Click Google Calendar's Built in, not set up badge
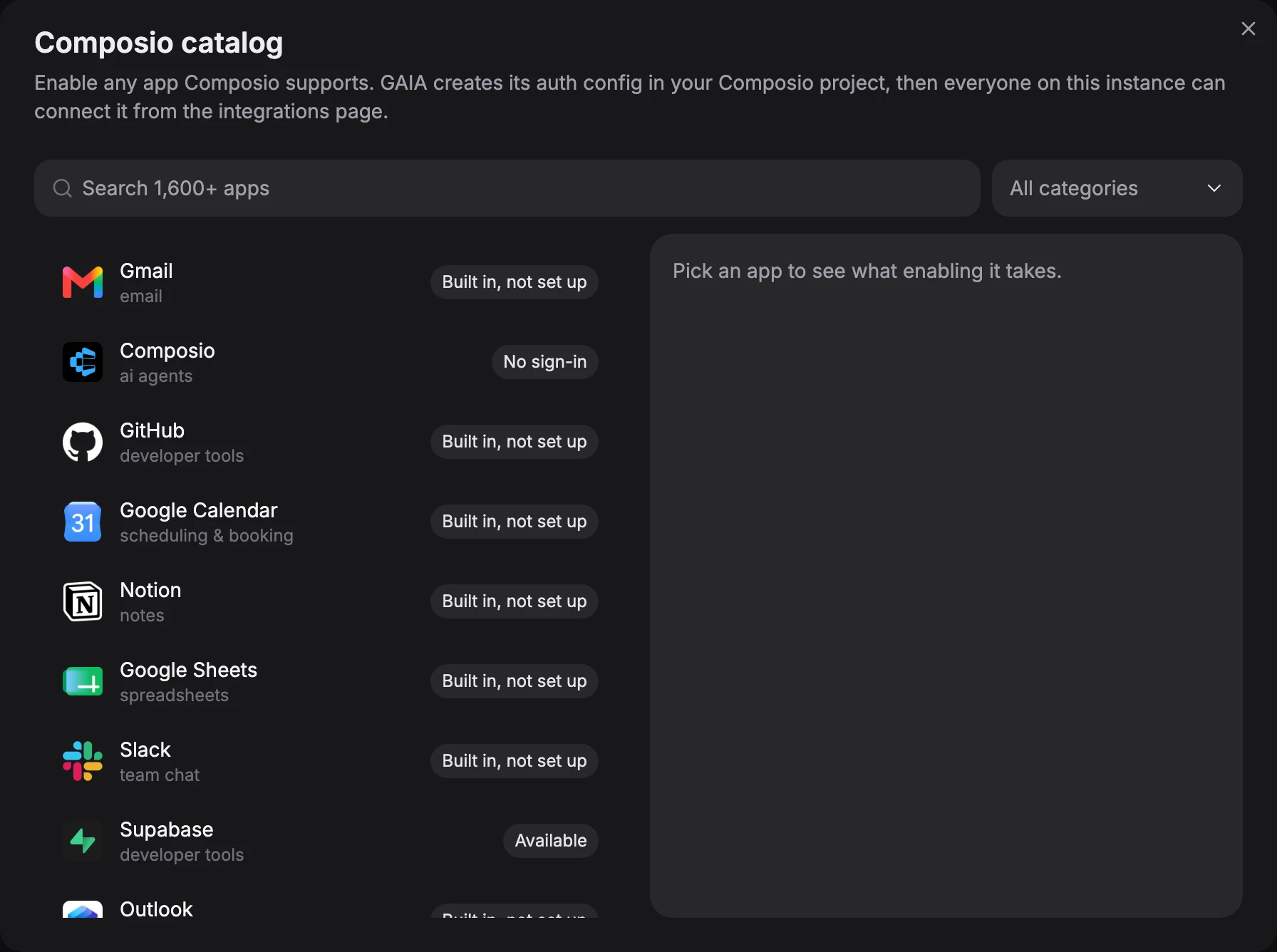 pos(514,522)
